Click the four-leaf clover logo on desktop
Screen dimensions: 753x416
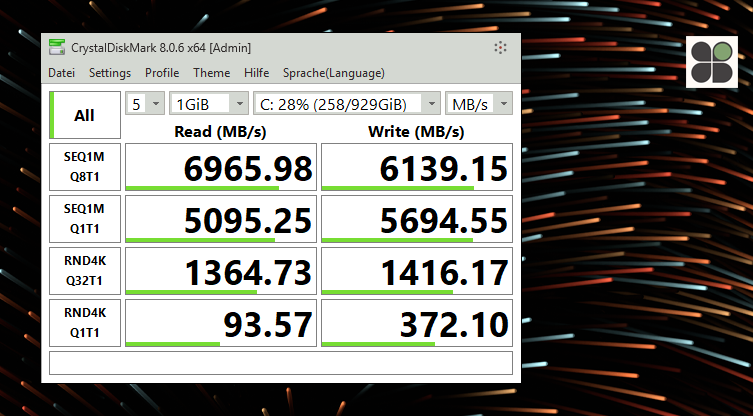click(712, 62)
